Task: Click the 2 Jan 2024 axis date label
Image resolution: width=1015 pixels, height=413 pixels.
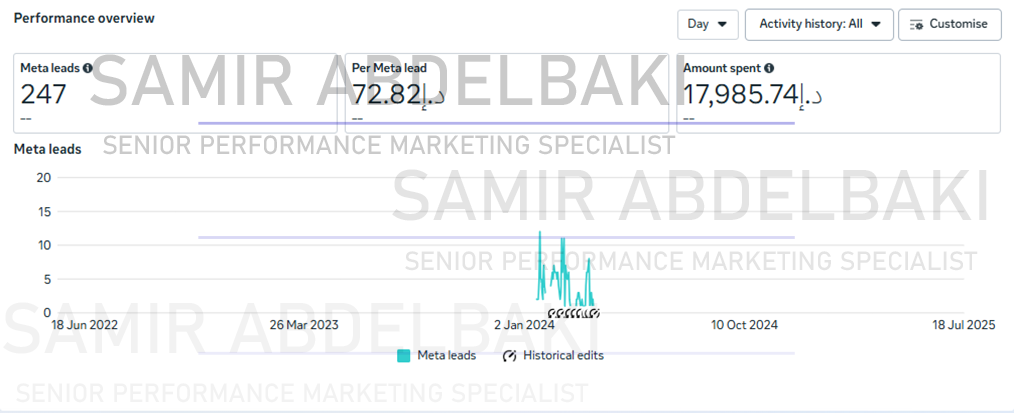Action: 524,325
